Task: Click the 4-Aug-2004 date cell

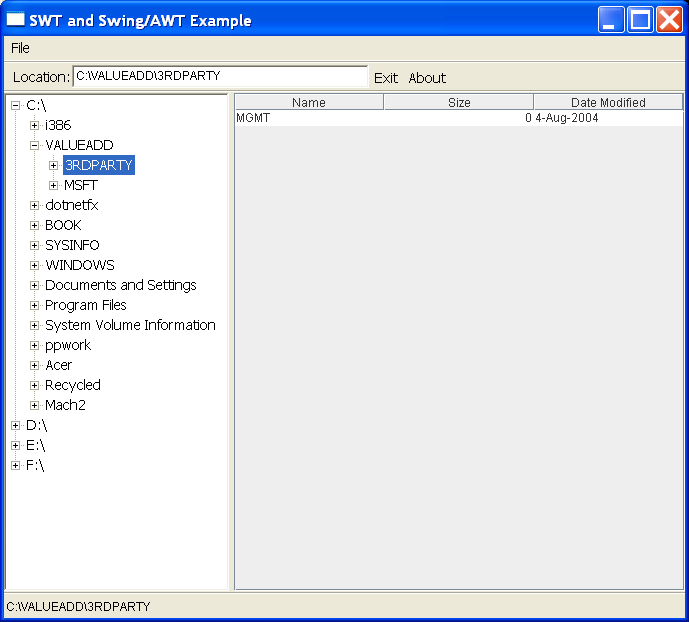Action: point(566,118)
